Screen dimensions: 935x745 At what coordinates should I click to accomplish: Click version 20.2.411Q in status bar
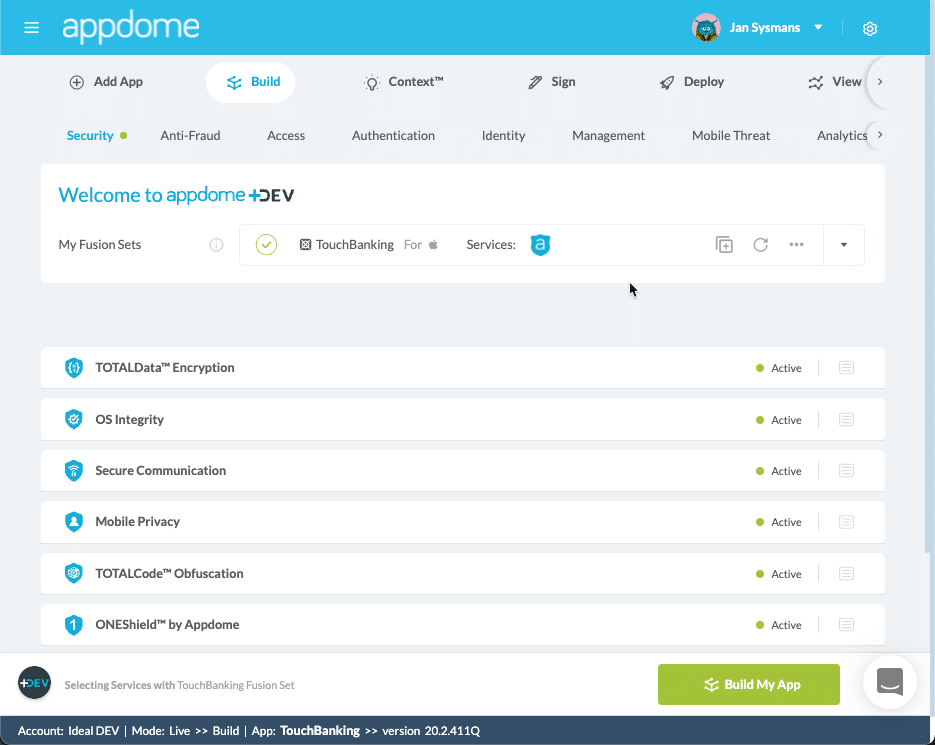coord(431,731)
